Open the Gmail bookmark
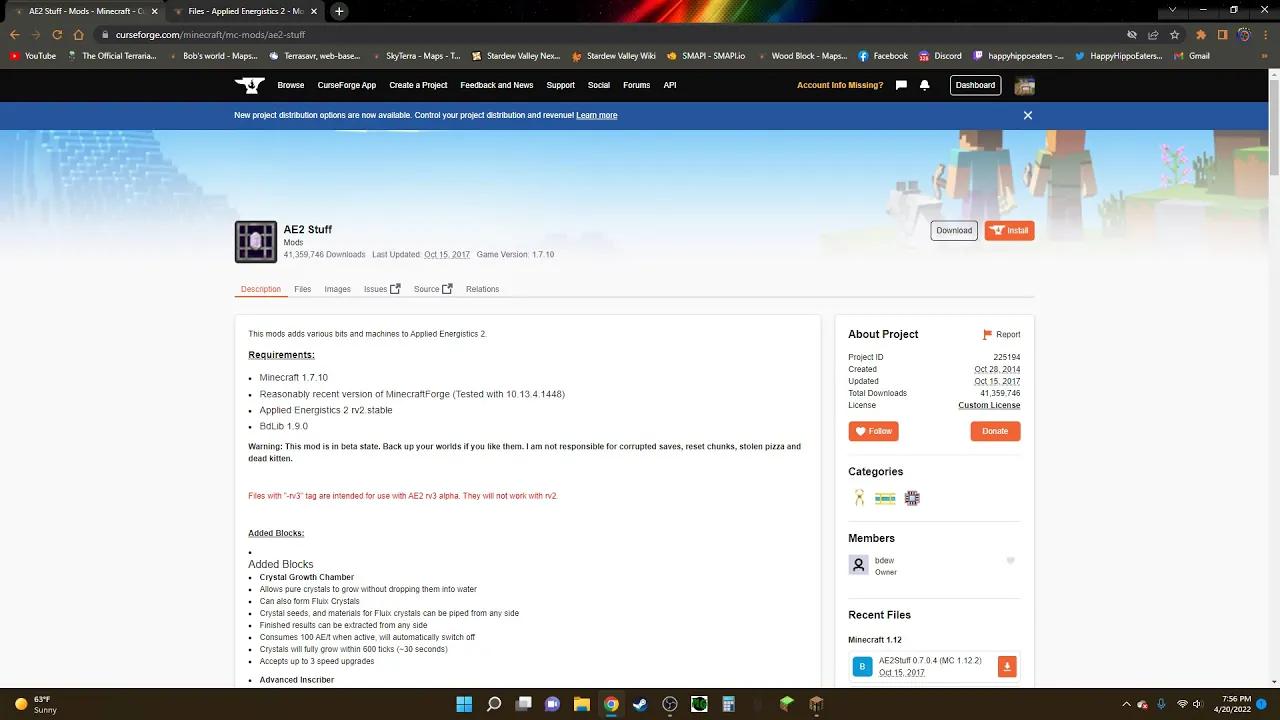The width and height of the screenshot is (1280, 720). 1192,56
